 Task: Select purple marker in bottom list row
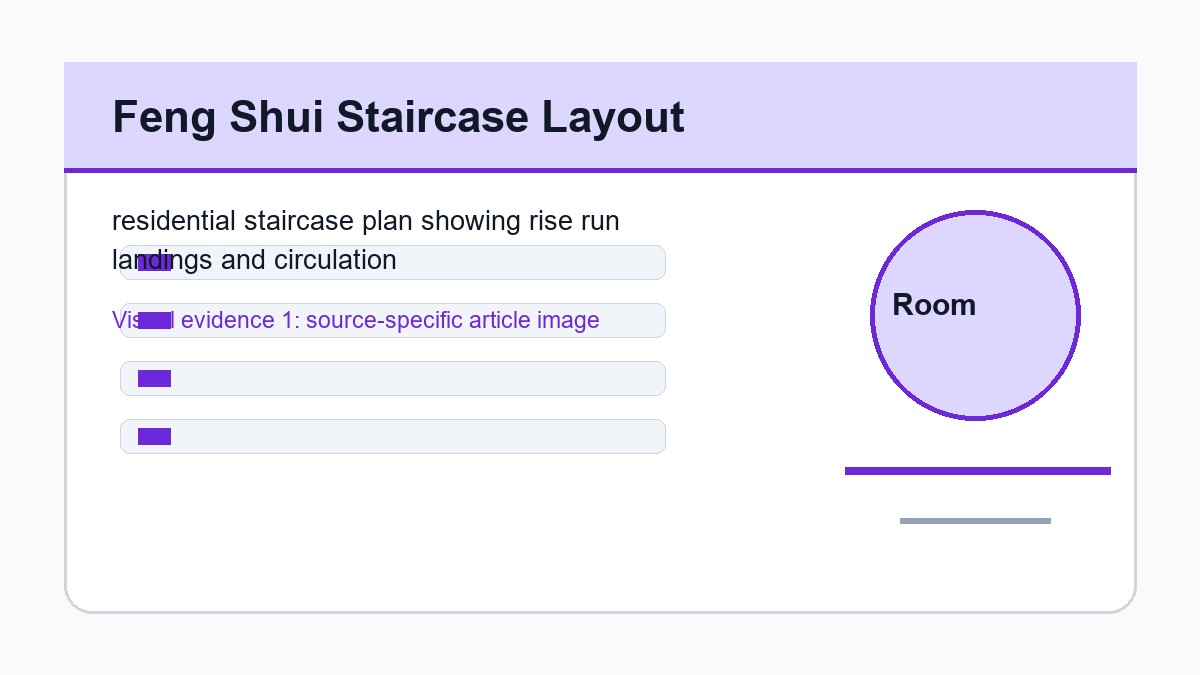pyautogui.click(x=154, y=436)
